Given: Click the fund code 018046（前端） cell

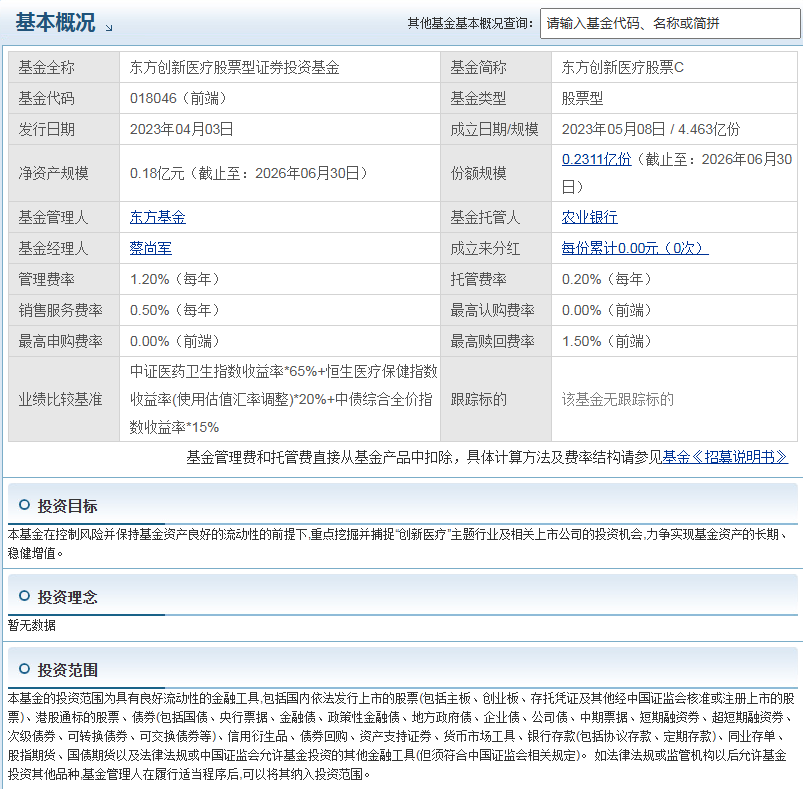Looking at the screenshot, I should [280, 98].
